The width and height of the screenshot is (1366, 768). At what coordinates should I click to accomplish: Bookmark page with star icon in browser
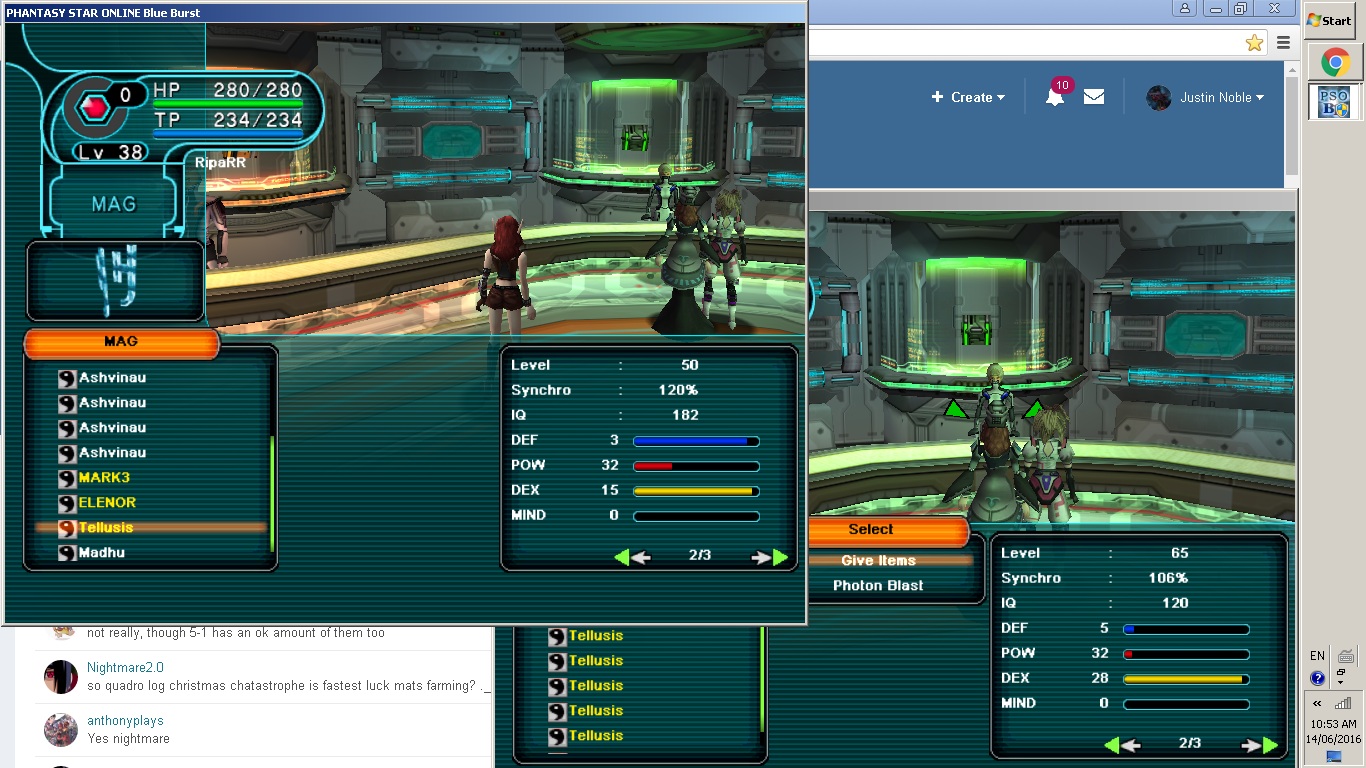(1254, 43)
